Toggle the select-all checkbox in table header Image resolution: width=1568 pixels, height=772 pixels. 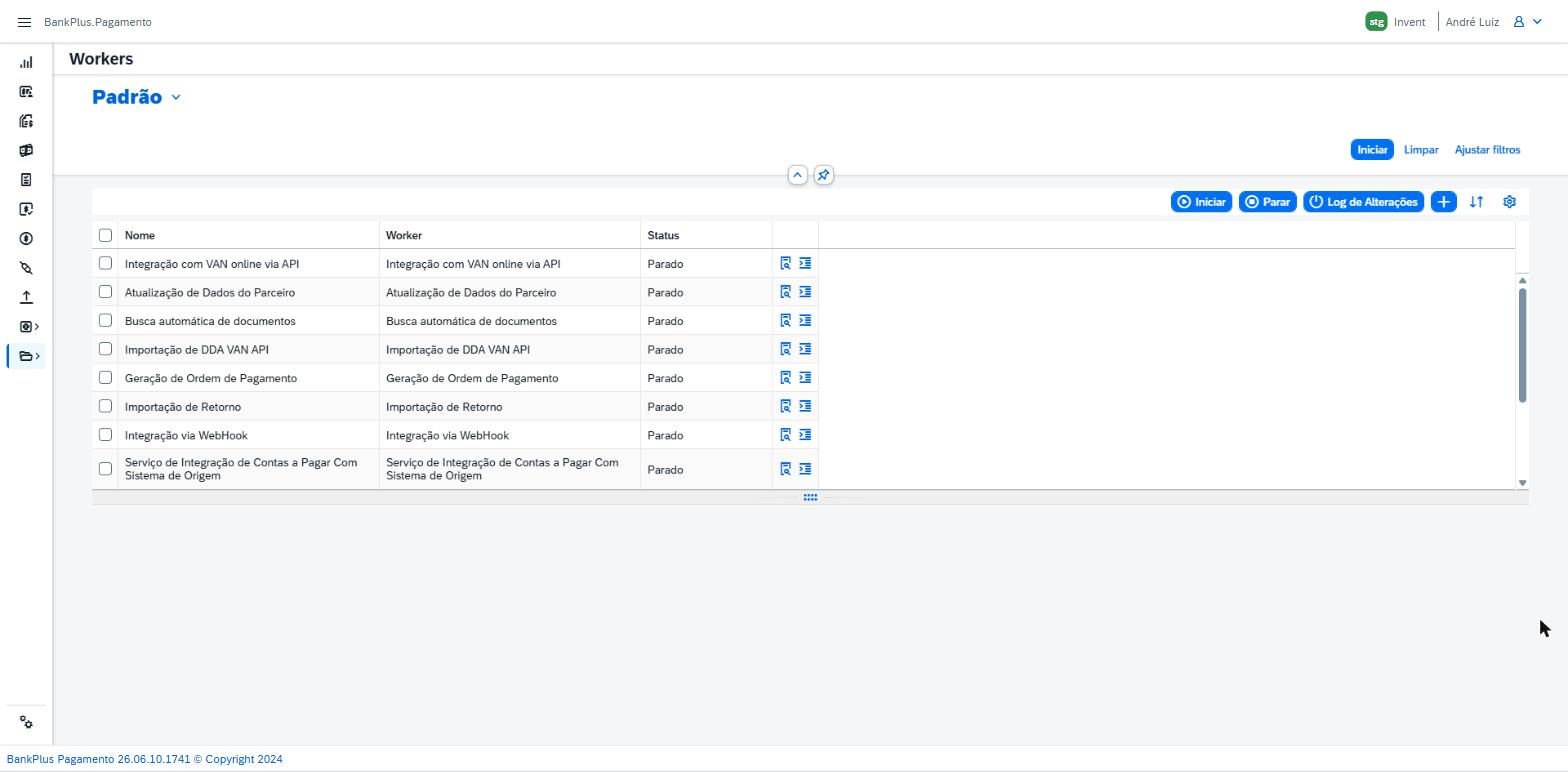click(x=105, y=235)
